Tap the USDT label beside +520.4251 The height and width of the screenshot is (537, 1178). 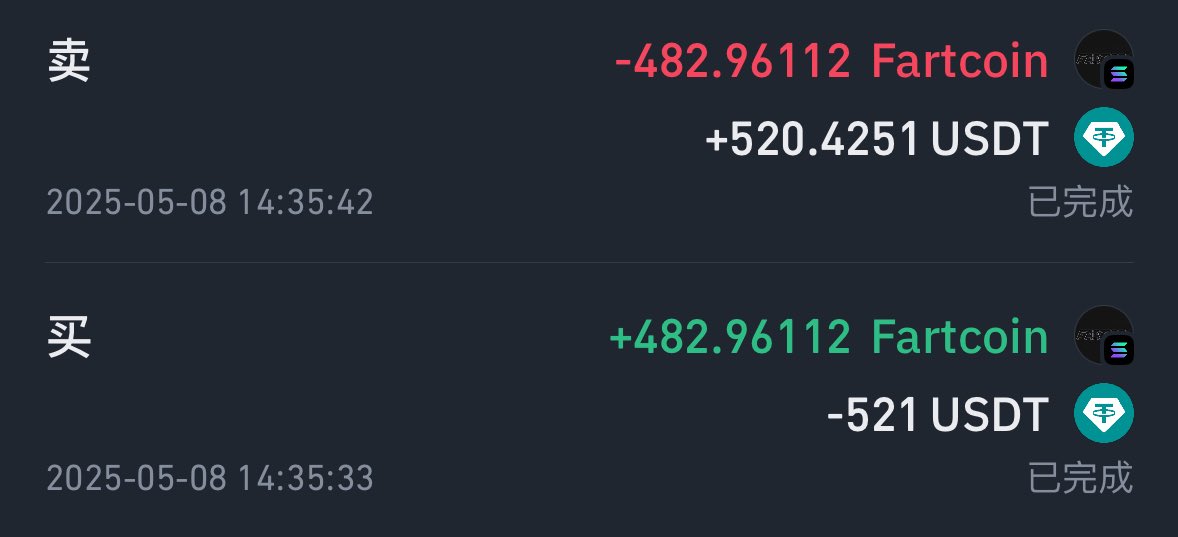click(989, 139)
